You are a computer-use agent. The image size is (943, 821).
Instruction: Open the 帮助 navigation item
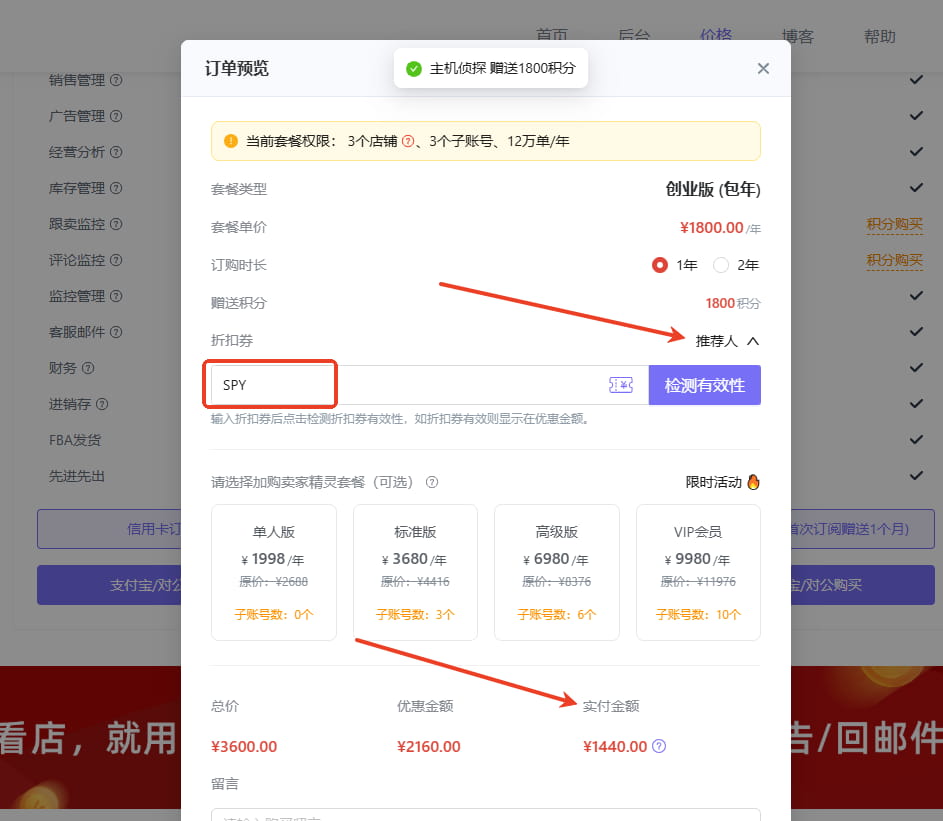tap(879, 35)
